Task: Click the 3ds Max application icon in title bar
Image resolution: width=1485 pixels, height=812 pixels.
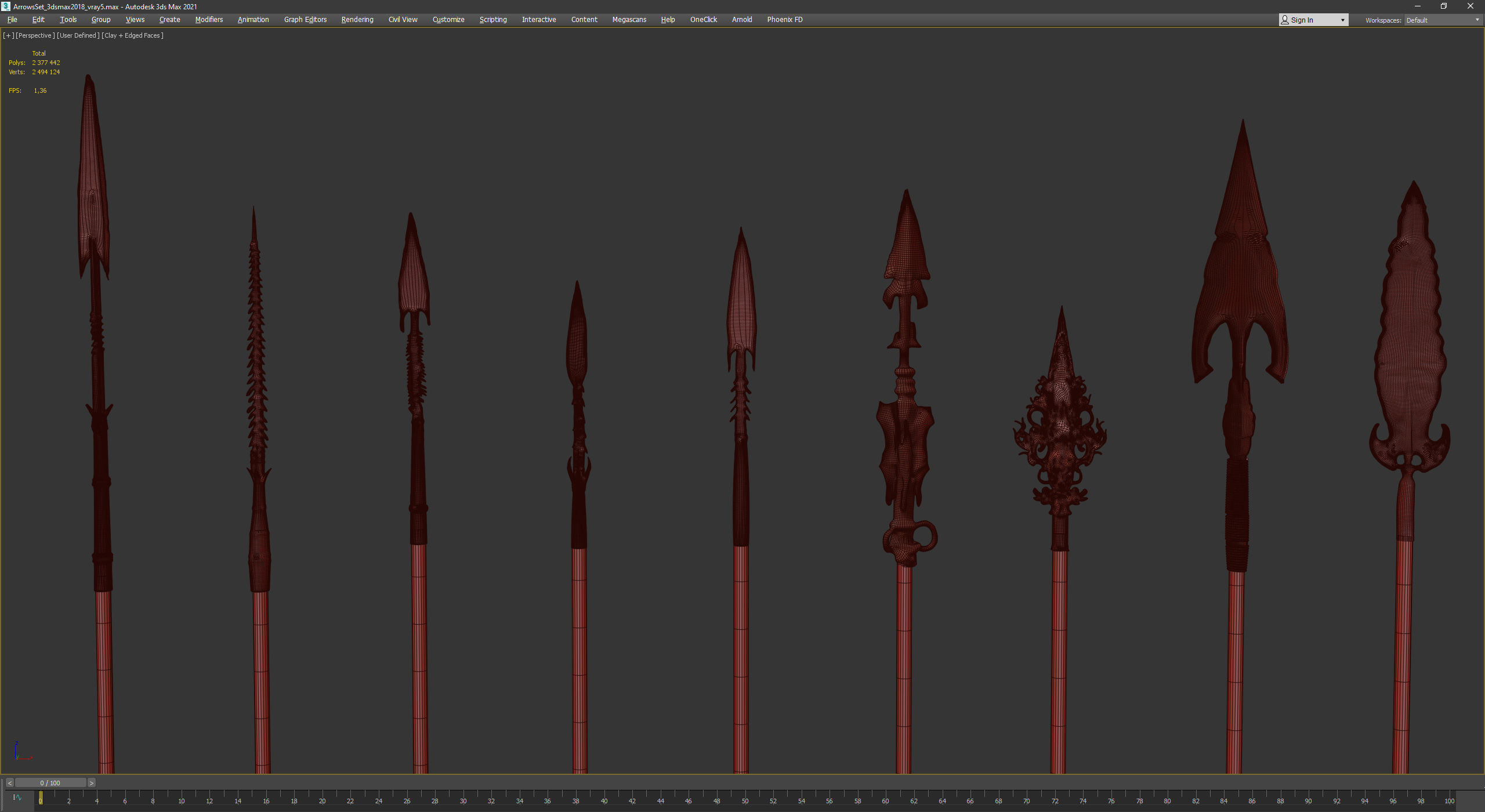Action: tap(6, 6)
